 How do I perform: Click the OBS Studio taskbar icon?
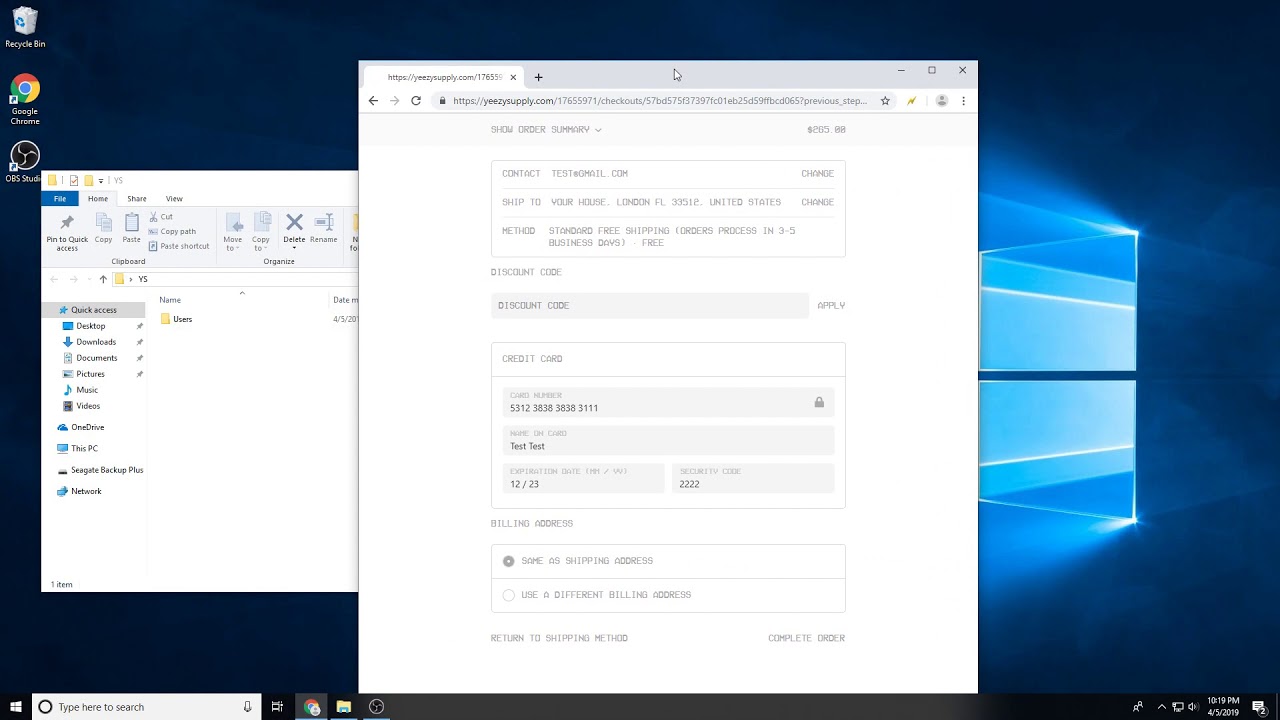click(376, 707)
